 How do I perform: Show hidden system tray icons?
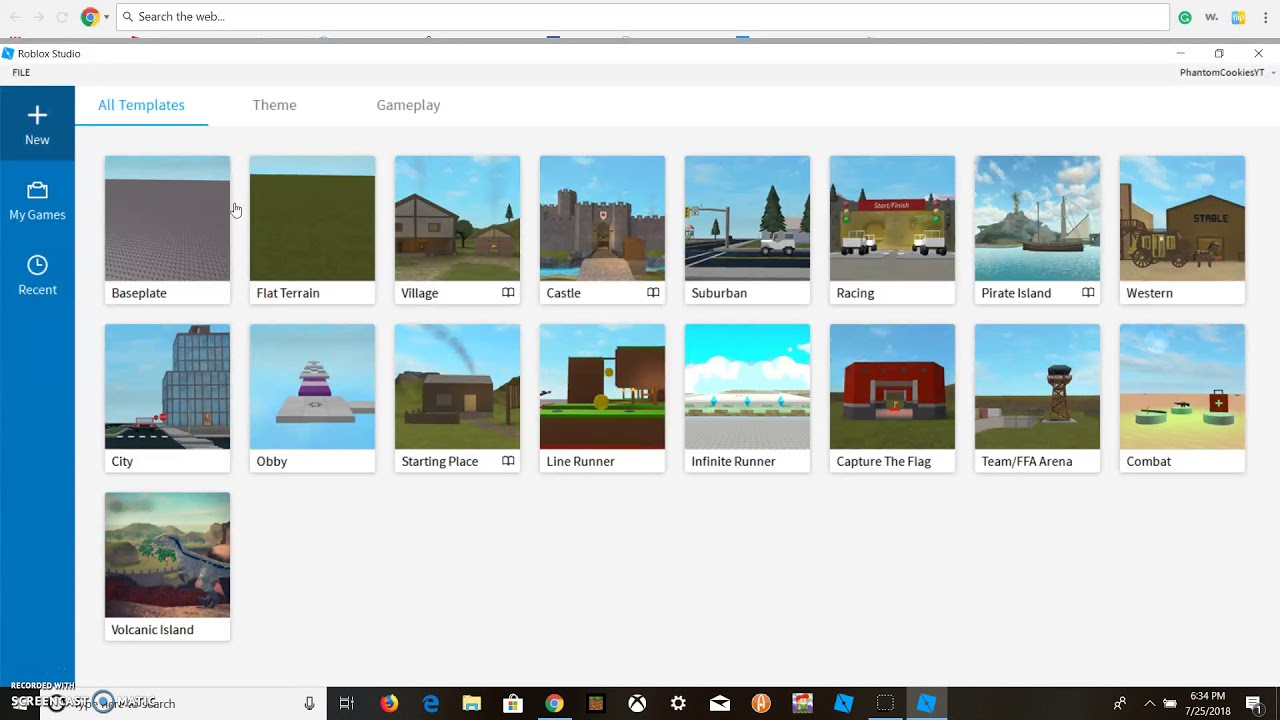[x=1149, y=703]
